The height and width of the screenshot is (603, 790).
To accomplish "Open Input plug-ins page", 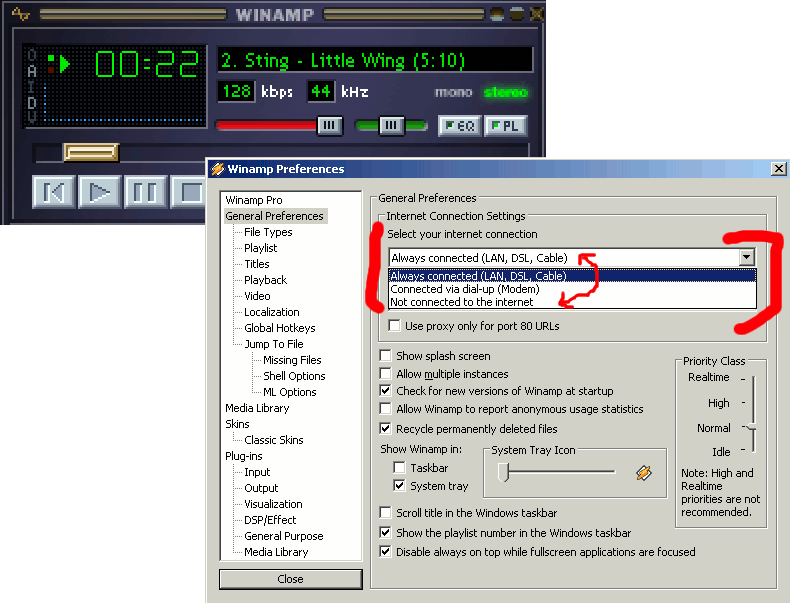I will tap(257, 472).
